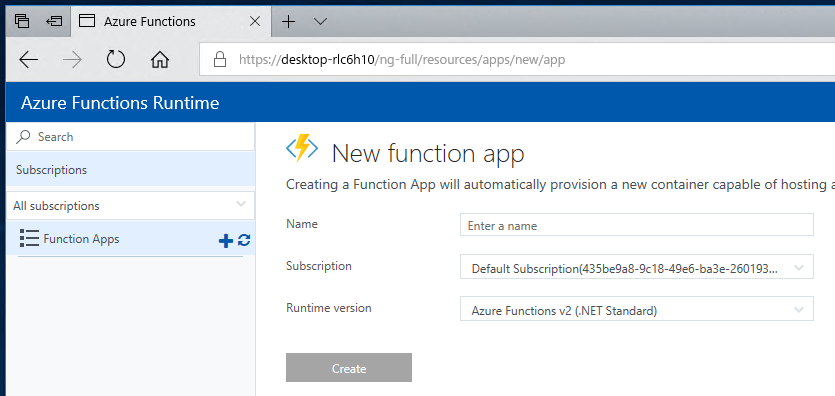Click the Subscription label
The width and height of the screenshot is (835, 396).
click(318, 266)
